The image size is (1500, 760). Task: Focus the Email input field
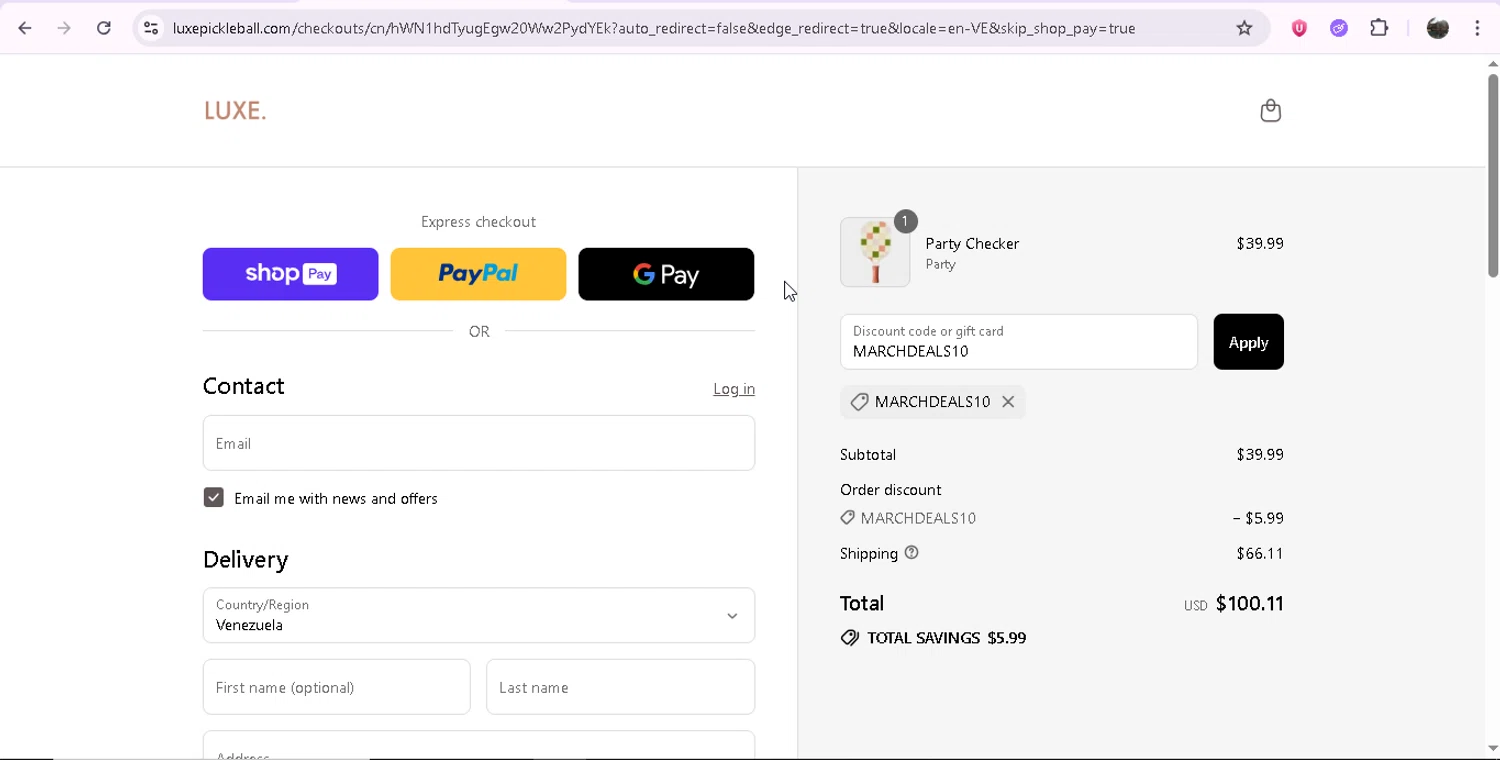479,443
